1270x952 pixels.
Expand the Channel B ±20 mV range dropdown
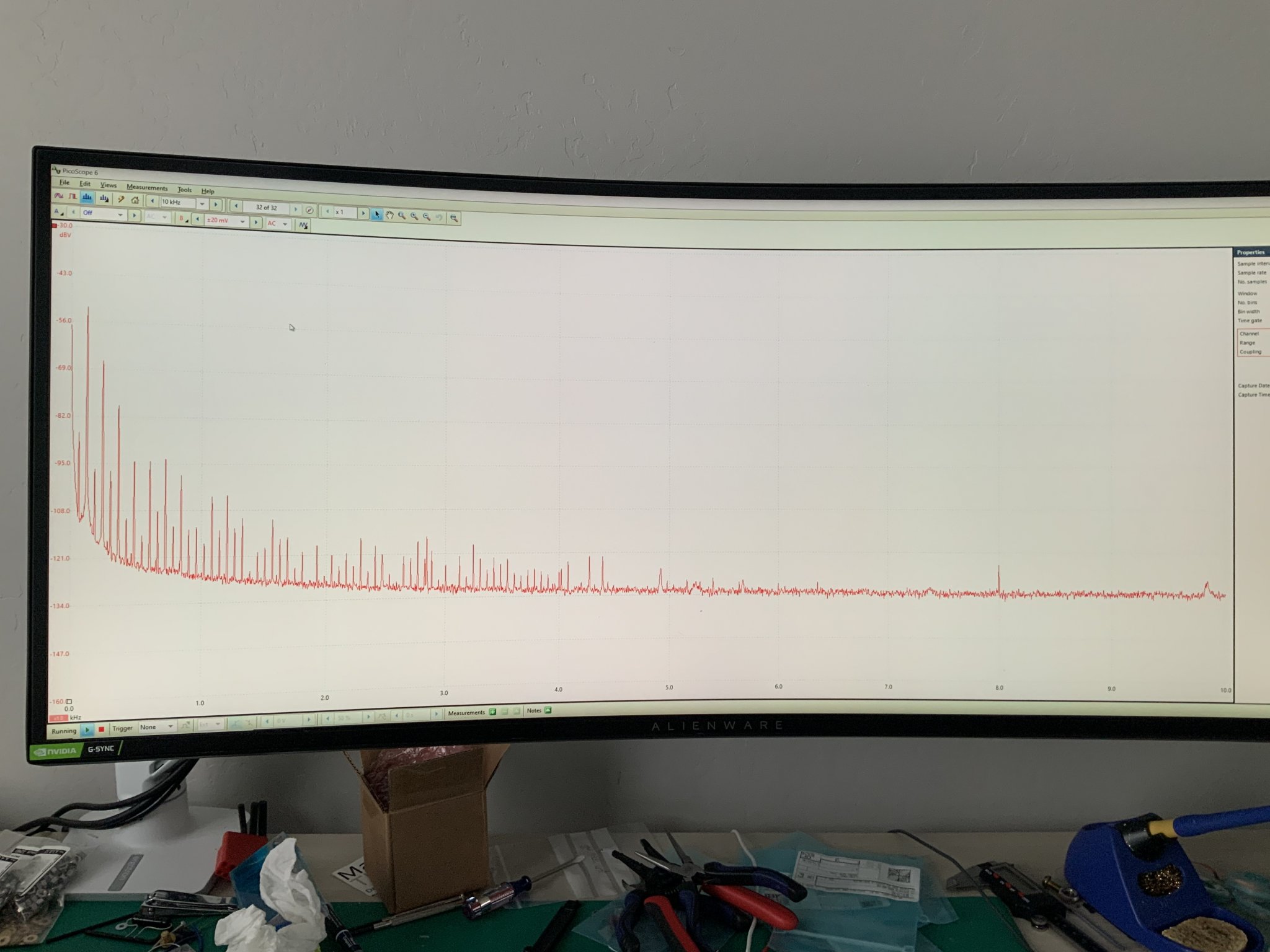tap(242, 221)
